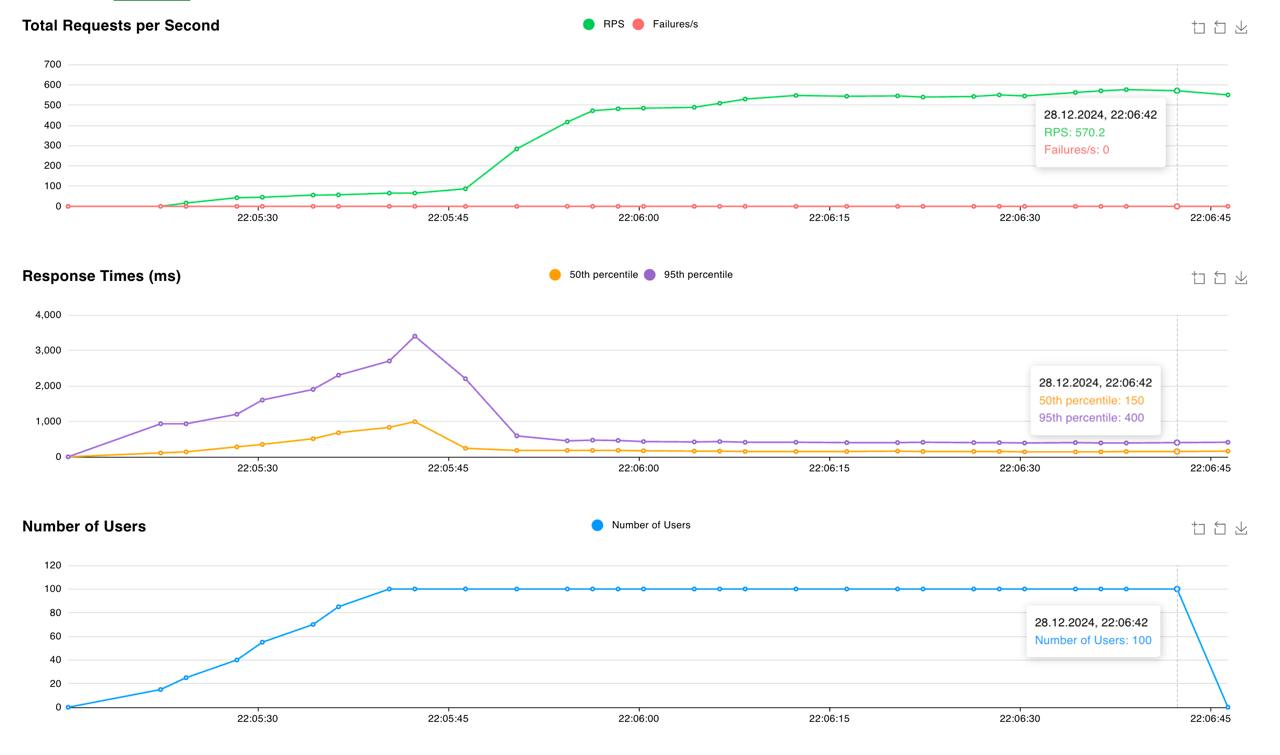Screen dimensions: 1280x755
Task: Reset zoom on Total Requests per Second chart
Action: tap(1220, 28)
